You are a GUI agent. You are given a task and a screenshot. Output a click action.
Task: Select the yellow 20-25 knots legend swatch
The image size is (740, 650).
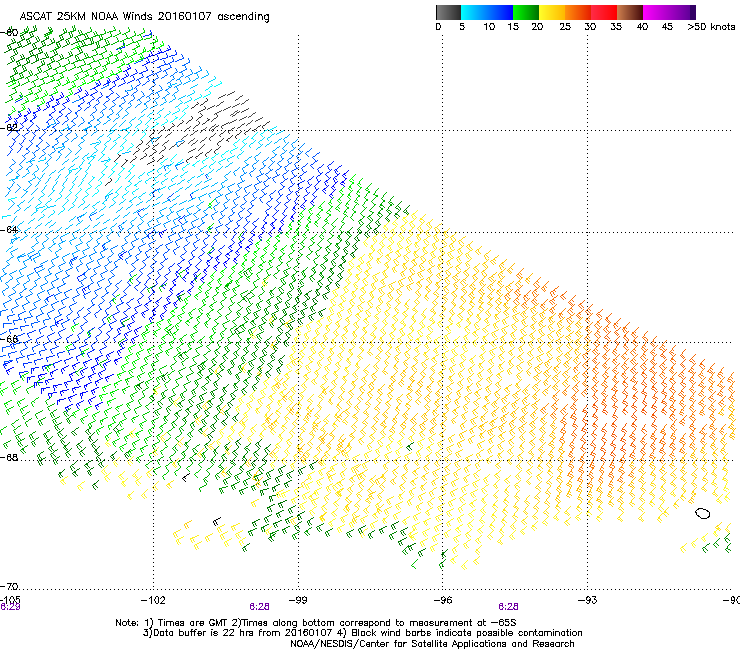pos(552,12)
